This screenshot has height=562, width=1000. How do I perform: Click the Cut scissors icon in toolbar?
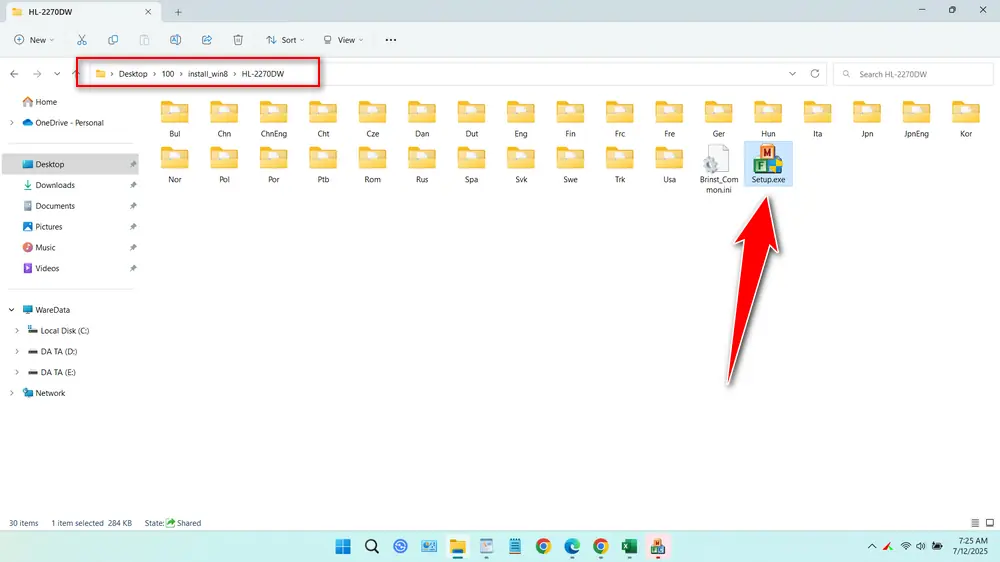click(82, 40)
